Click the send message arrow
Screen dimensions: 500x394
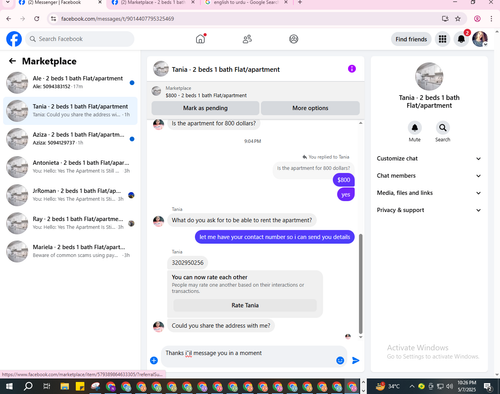pos(356,360)
